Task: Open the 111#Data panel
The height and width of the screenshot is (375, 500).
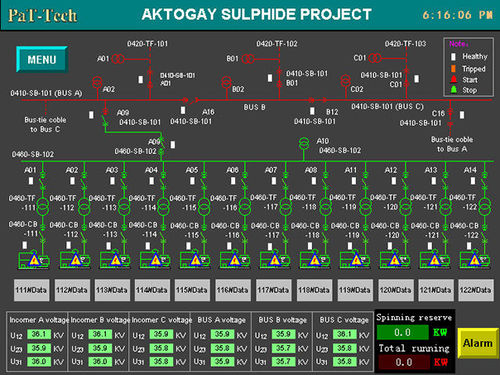Action: [x=31, y=290]
